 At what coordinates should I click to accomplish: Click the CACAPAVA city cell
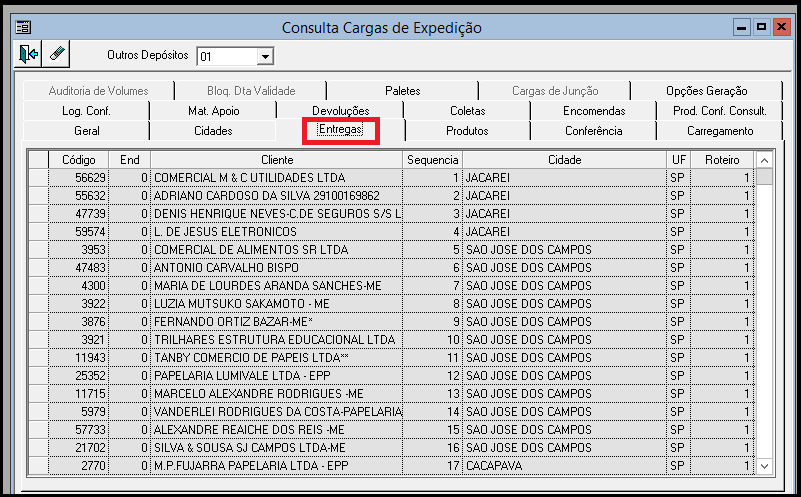click(x=564, y=466)
